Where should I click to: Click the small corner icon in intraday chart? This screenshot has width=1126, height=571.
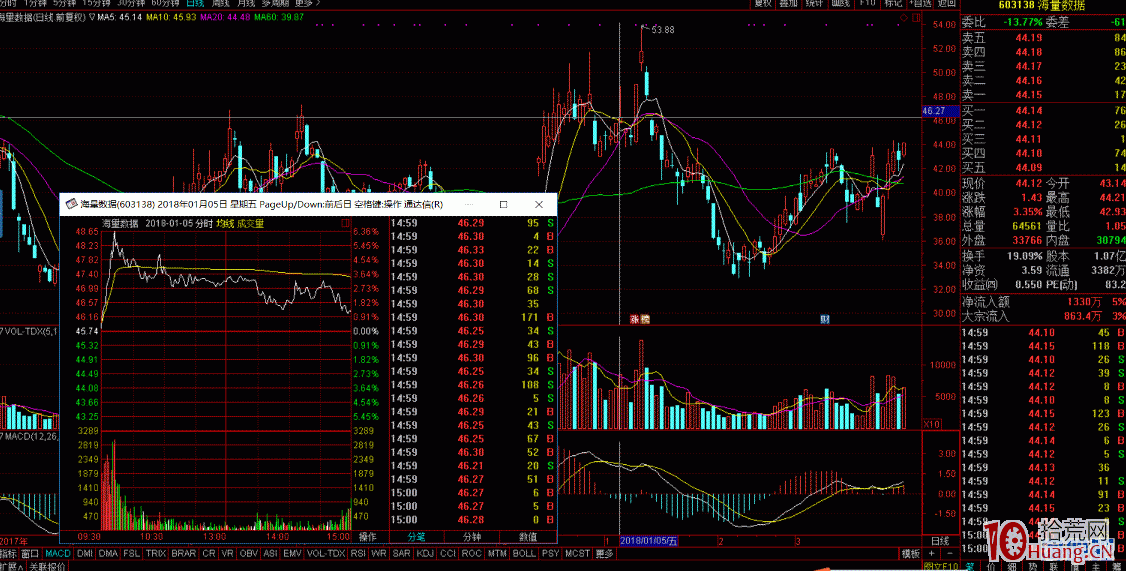(346, 223)
